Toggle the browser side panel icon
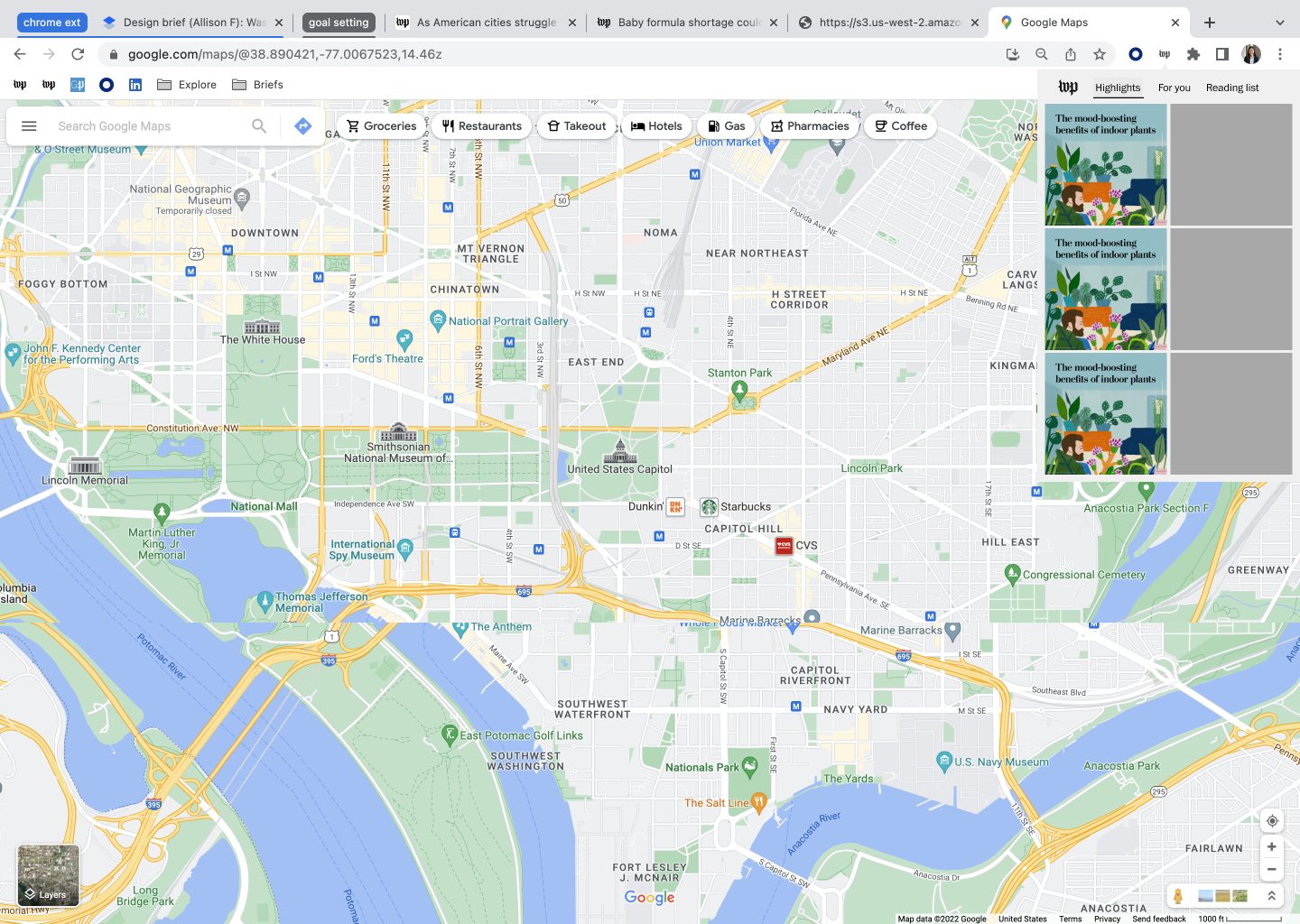The width and height of the screenshot is (1300, 924). tap(1222, 54)
